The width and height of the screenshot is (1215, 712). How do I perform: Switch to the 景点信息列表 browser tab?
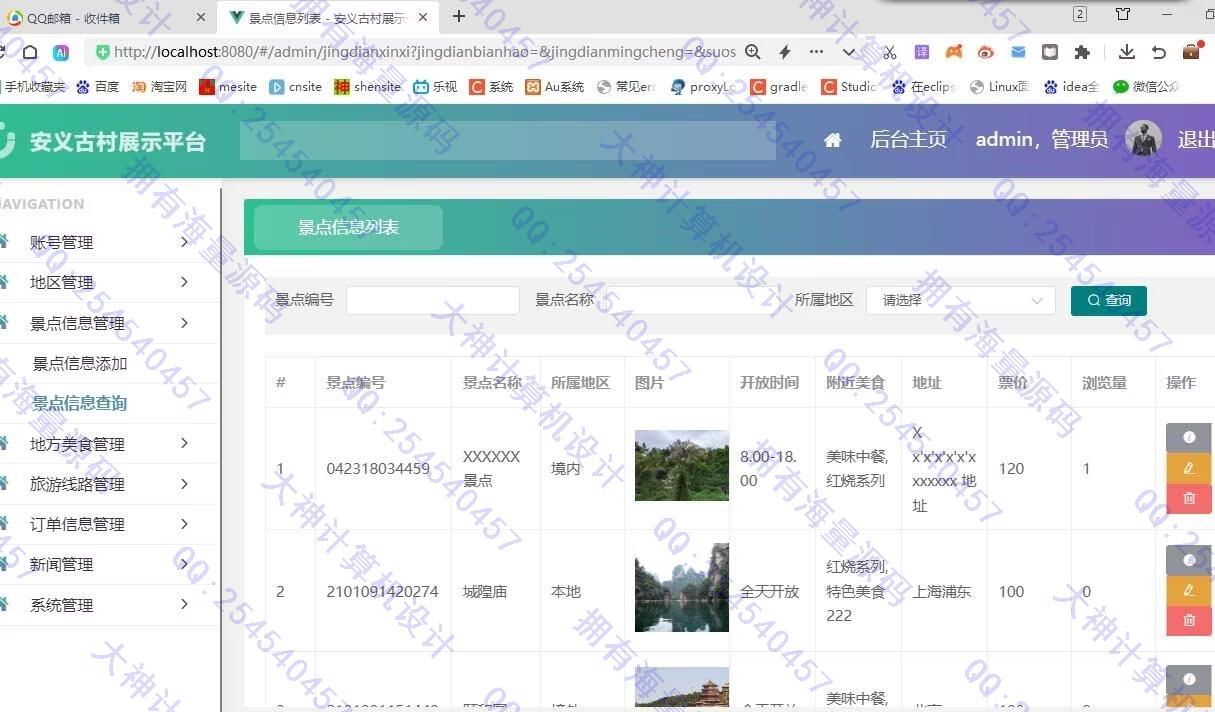pos(326,17)
